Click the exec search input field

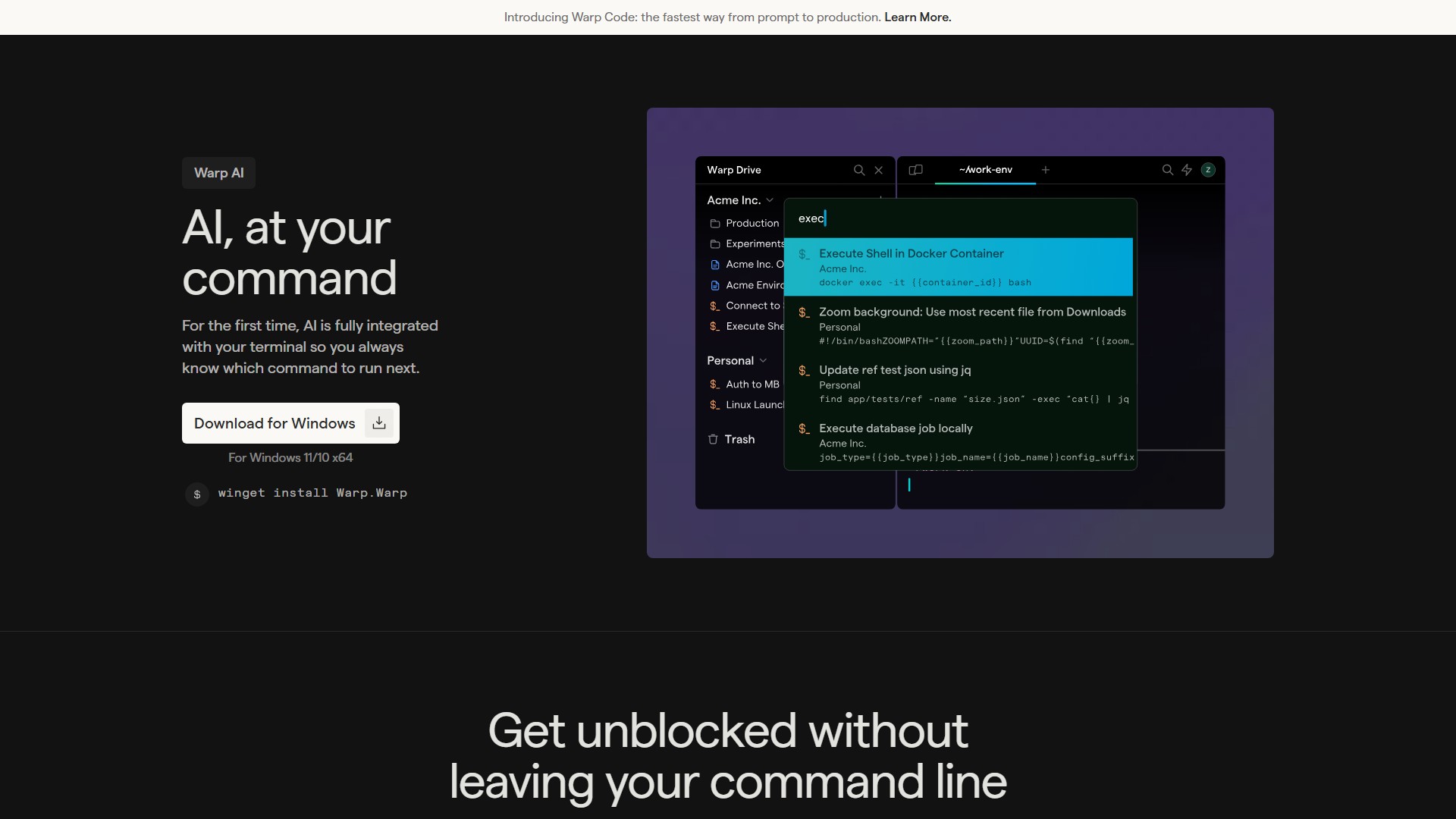tap(960, 218)
